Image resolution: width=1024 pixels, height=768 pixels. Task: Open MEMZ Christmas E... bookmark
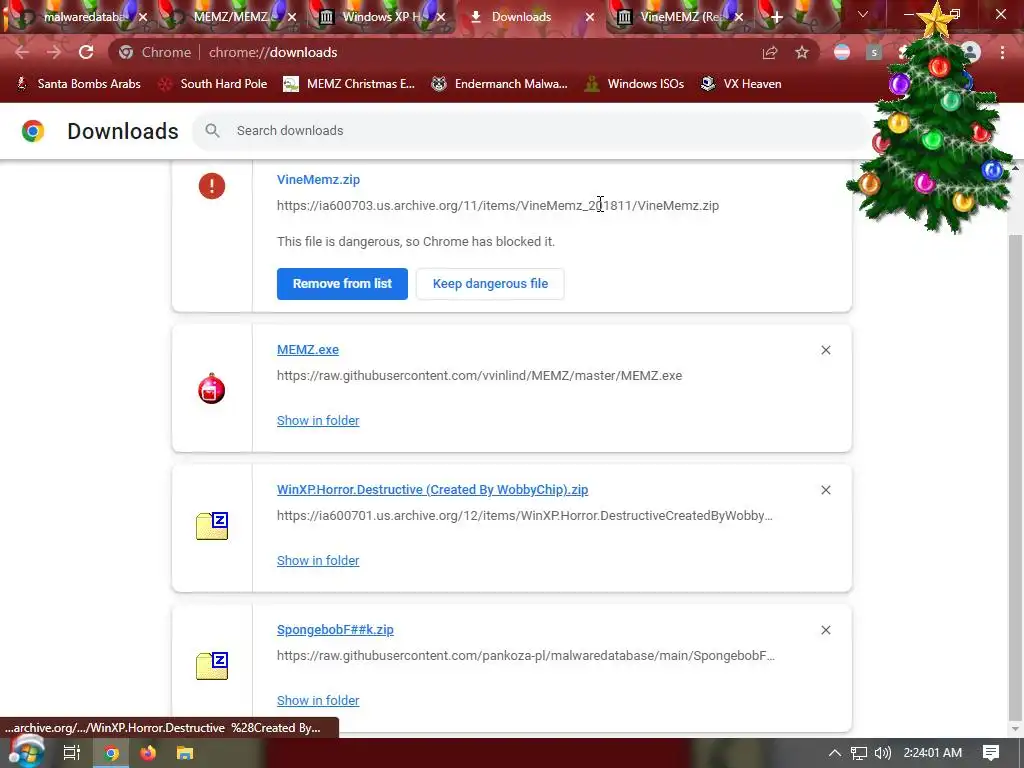click(349, 84)
